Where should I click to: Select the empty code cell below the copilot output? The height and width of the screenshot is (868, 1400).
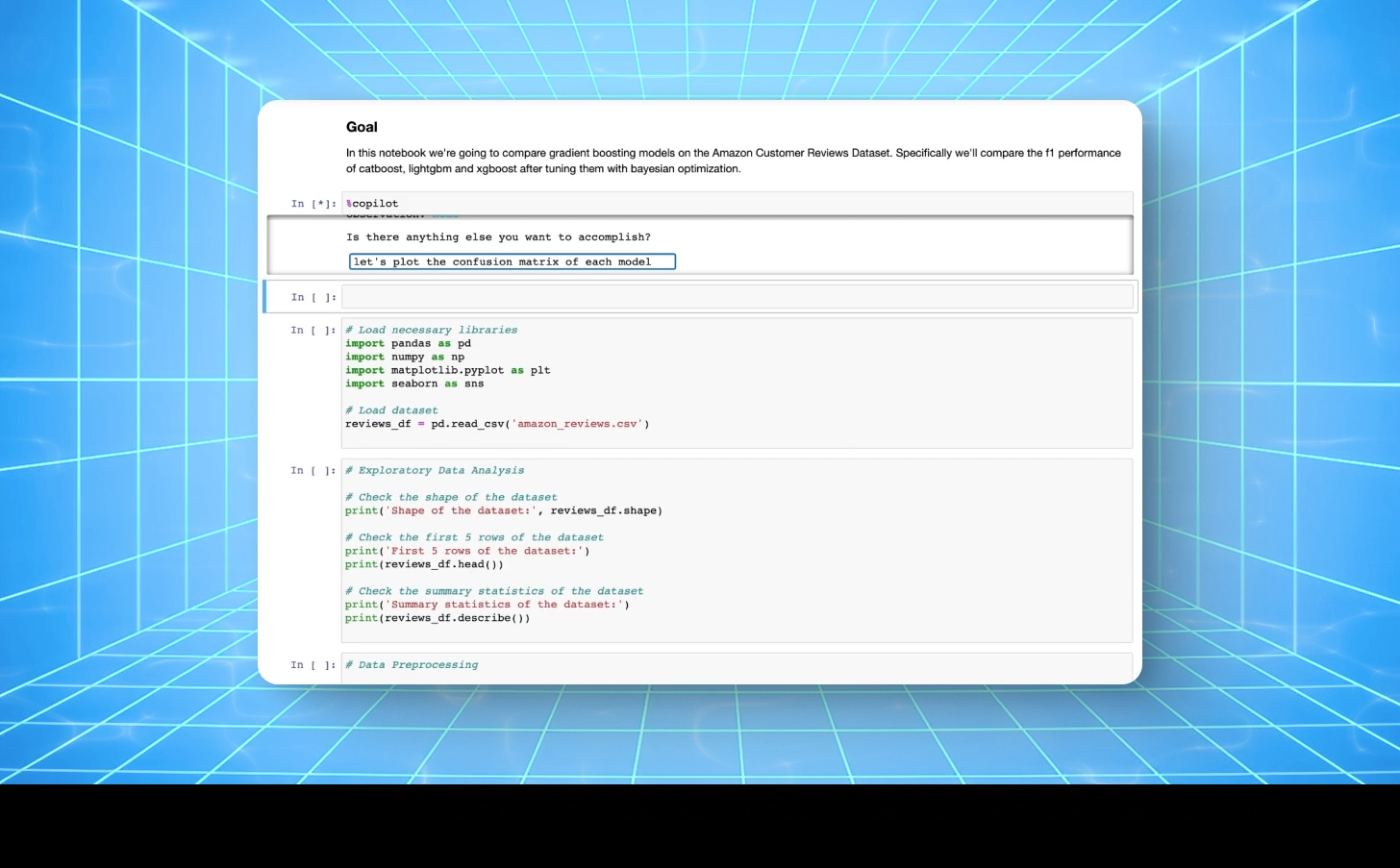tap(737, 297)
